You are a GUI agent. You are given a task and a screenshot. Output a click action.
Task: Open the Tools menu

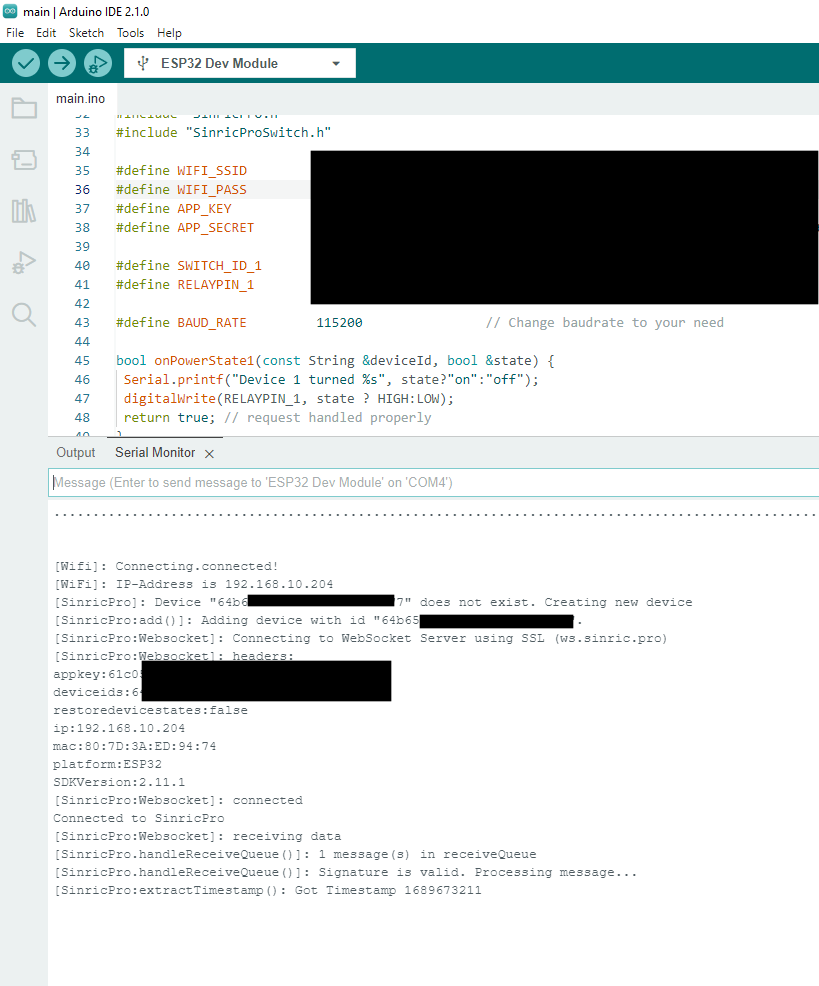[130, 32]
